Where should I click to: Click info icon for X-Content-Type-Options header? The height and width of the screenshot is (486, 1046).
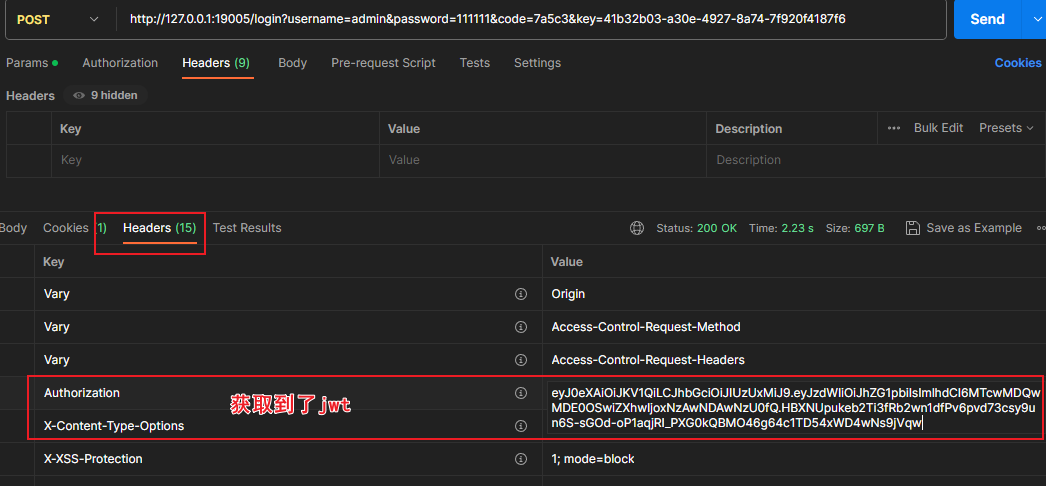[x=521, y=425]
